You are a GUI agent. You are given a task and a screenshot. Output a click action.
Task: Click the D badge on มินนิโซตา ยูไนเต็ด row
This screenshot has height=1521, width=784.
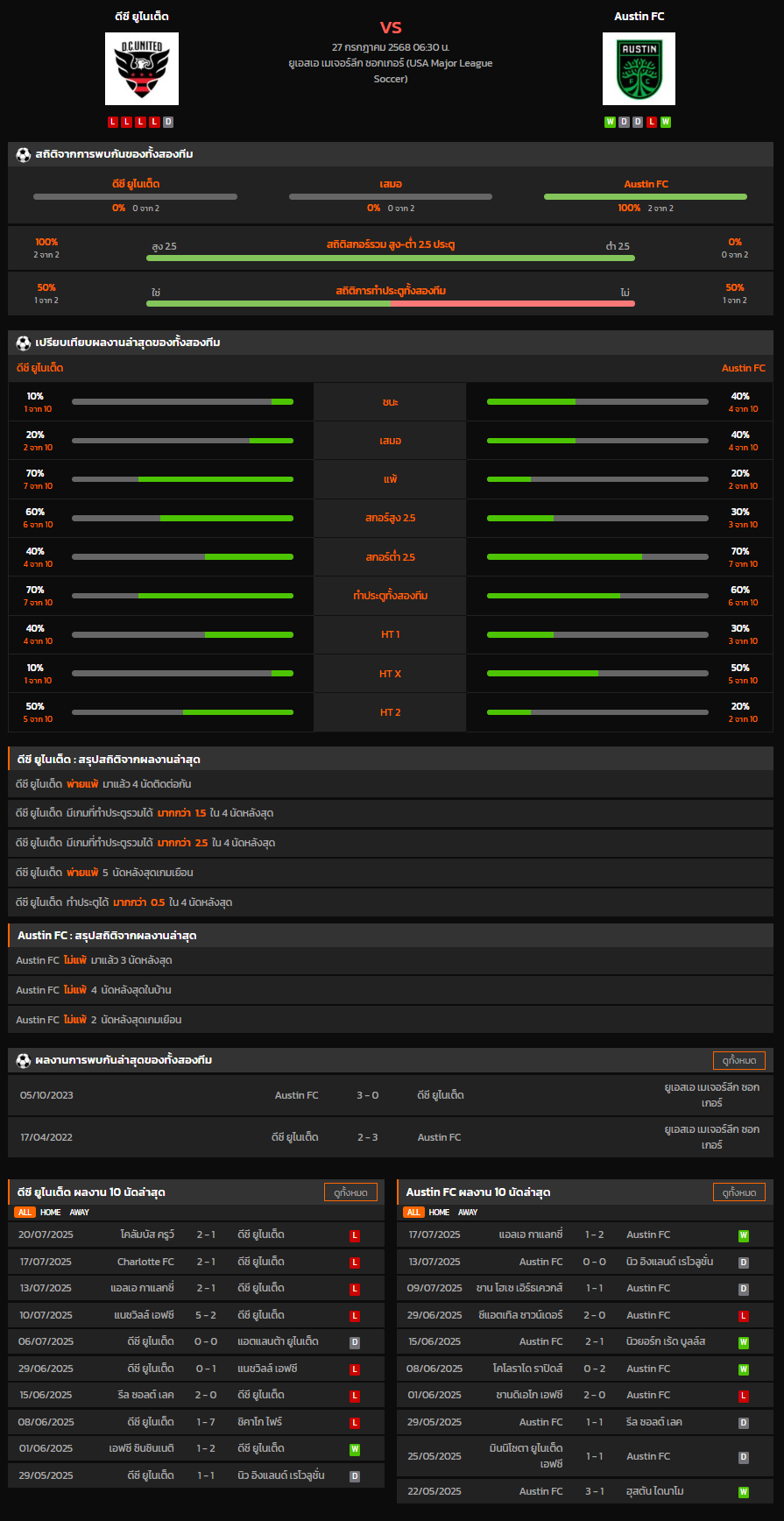tap(744, 1457)
